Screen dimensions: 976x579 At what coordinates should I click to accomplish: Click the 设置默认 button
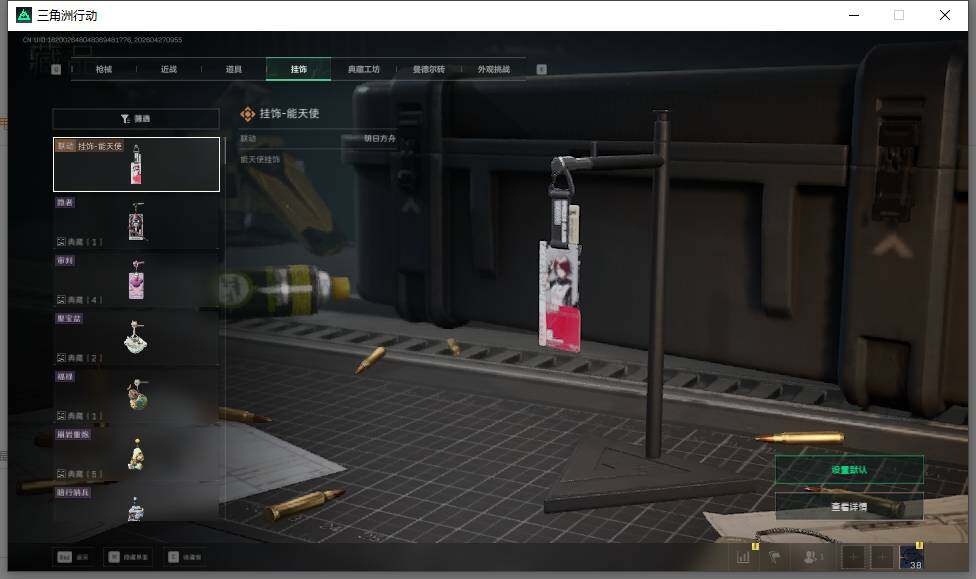[x=848, y=470]
